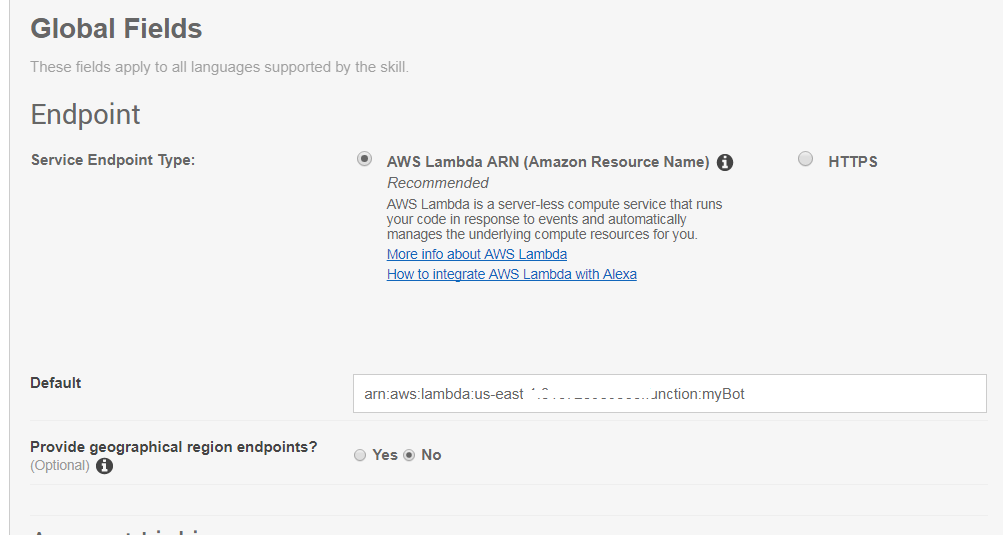Focus the Default ARN input field
Screen dimensions: 1003x535
[670, 394]
